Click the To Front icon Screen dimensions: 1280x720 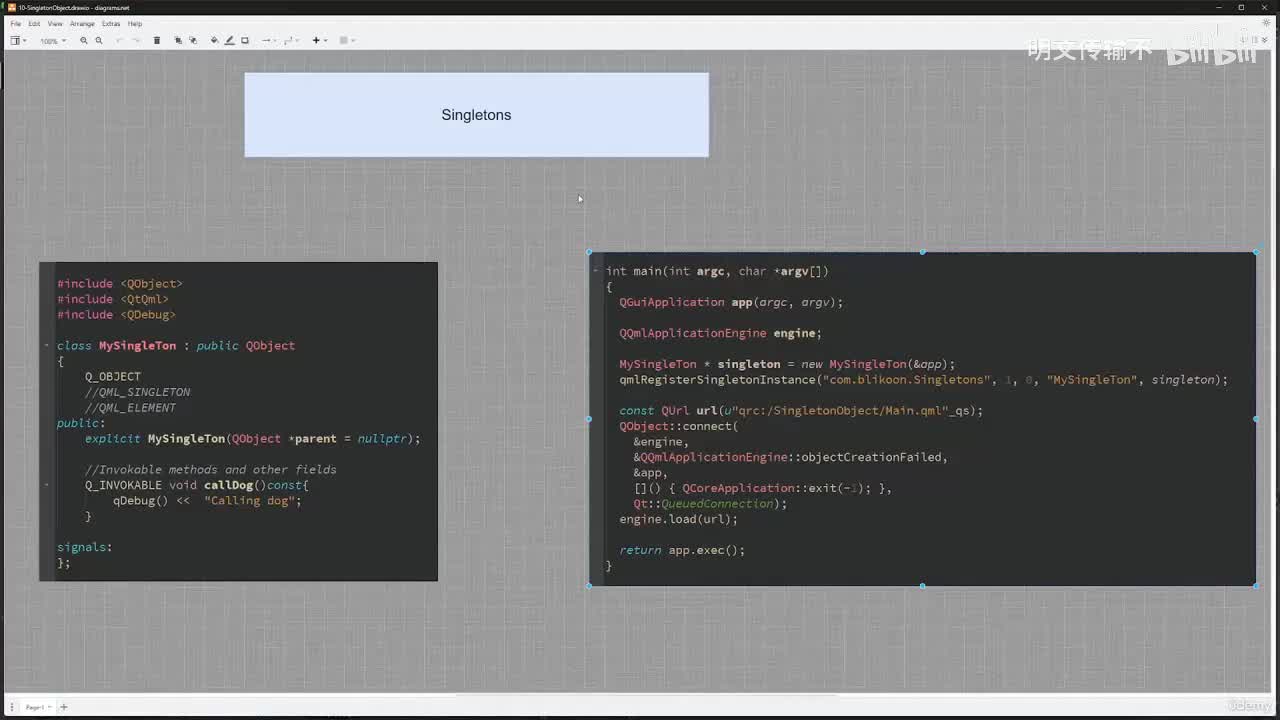pyautogui.click(x=179, y=41)
